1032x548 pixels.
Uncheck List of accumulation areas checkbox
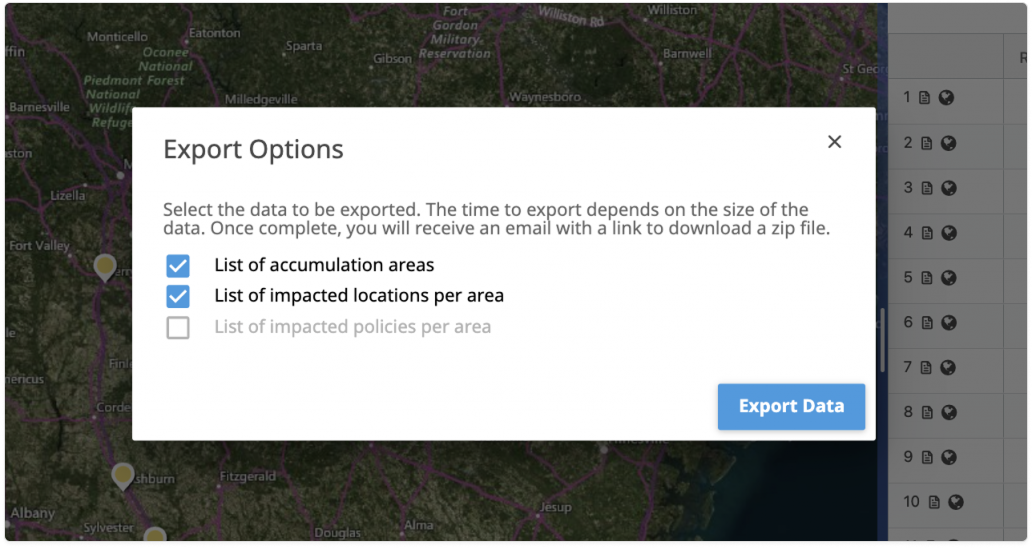point(178,266)
